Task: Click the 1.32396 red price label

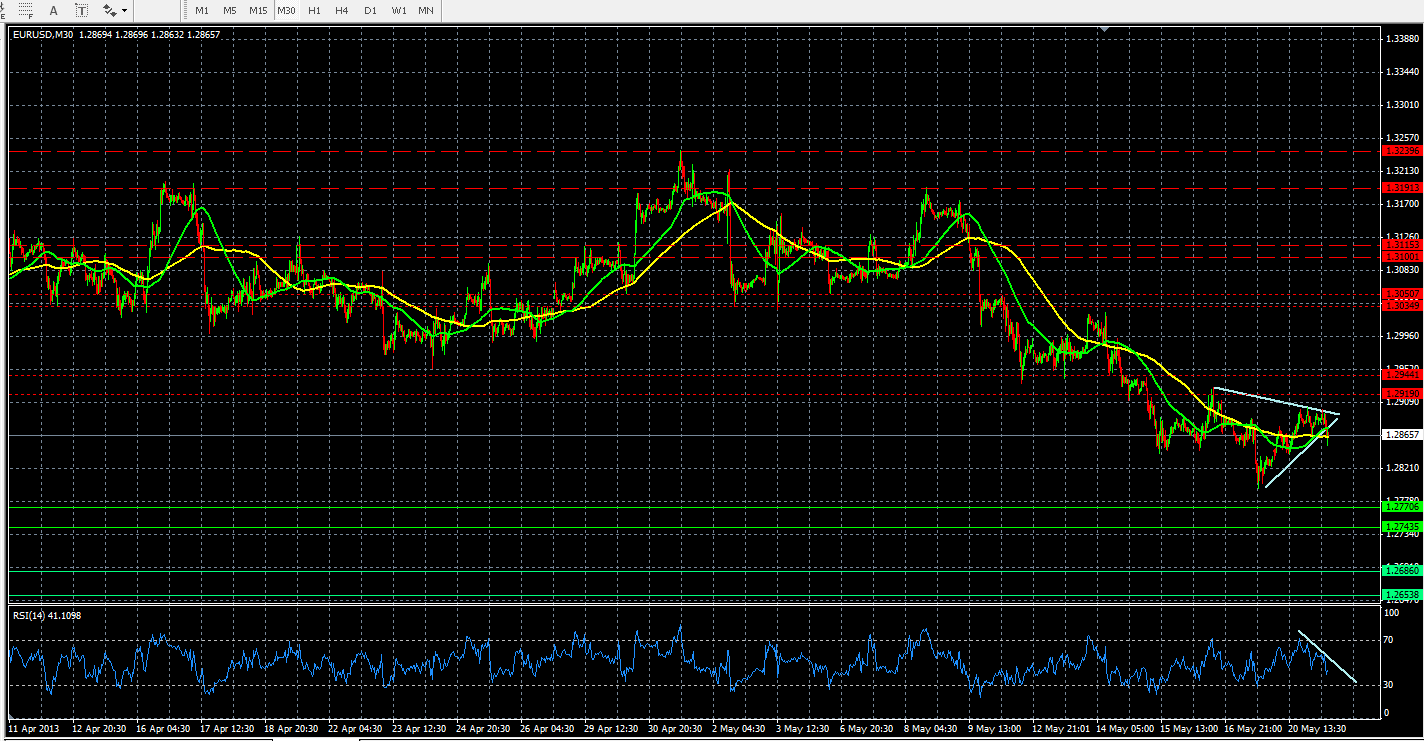Action: pos(1400,150)
